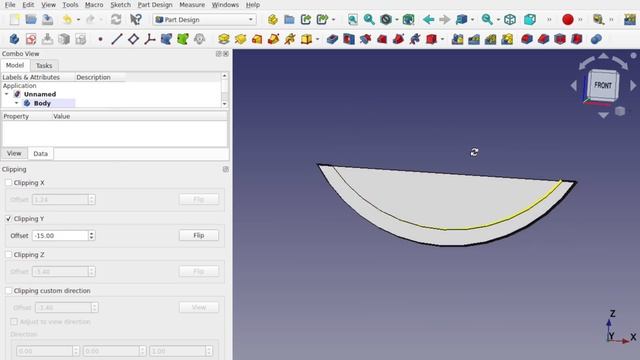The width and height of the screenshot is (640, 360).
Task: Collapse the Unnamed document tree node
Action: [7, 94]
